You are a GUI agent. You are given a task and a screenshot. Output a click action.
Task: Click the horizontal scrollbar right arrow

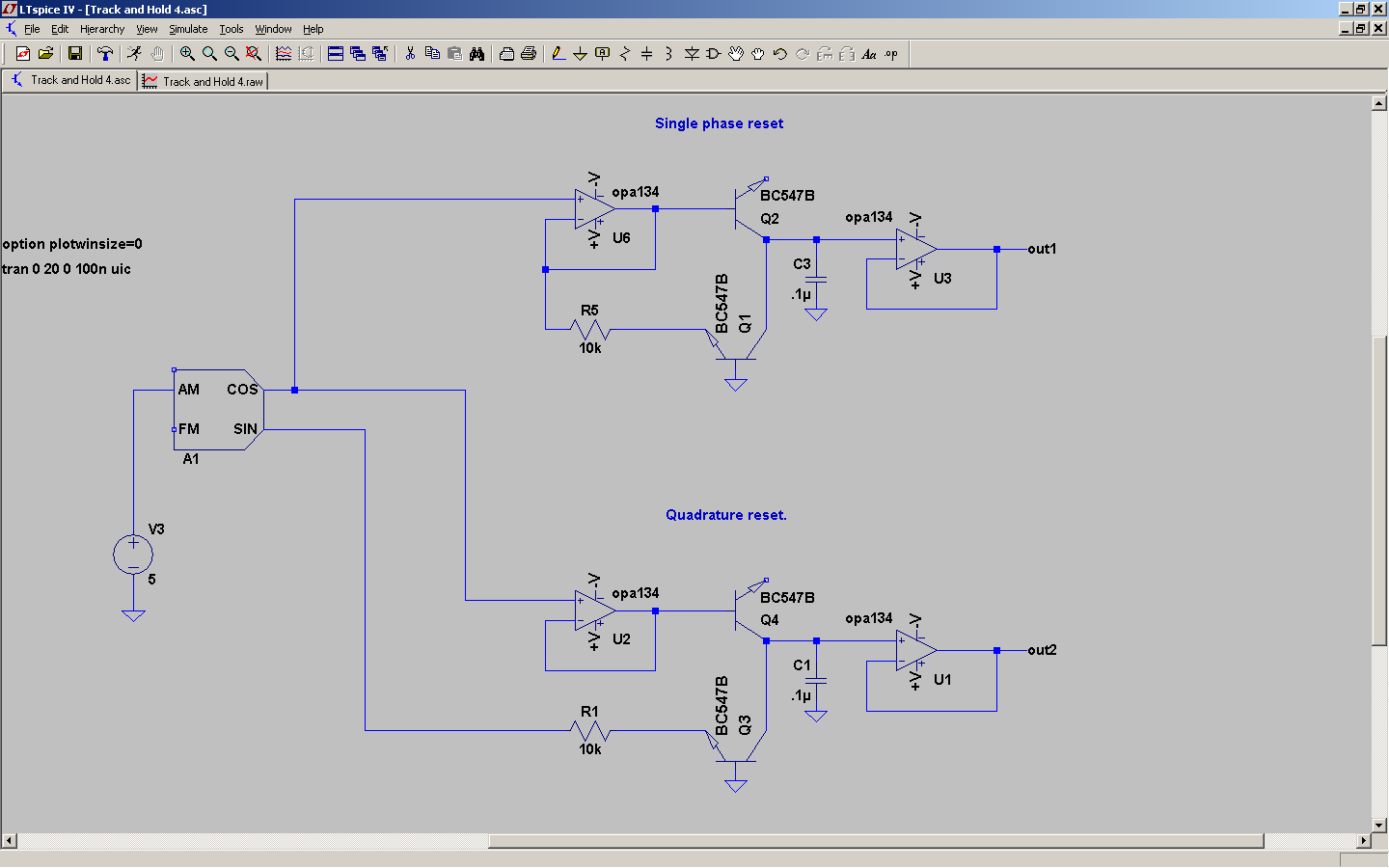pyautogui.click(x=1364, y=841)
